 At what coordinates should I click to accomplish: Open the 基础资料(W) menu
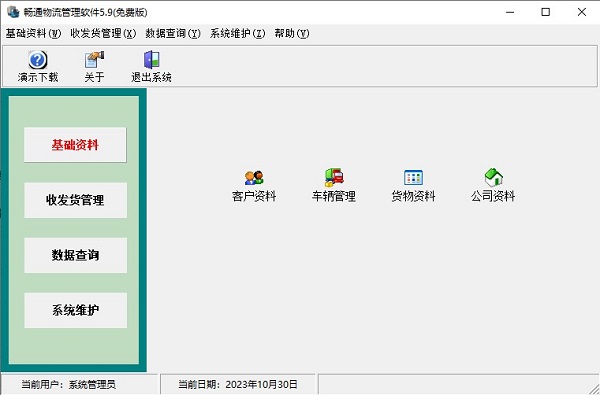[33, 34]
